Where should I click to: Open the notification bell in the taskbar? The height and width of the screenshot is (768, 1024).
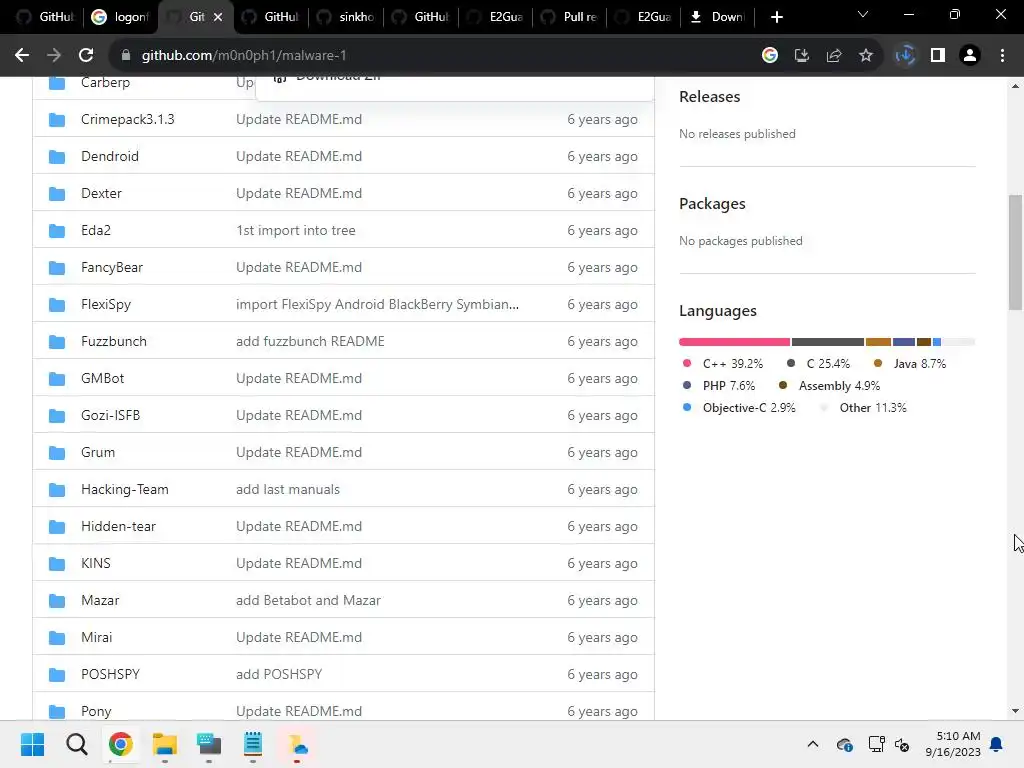[x=997, y=744]
